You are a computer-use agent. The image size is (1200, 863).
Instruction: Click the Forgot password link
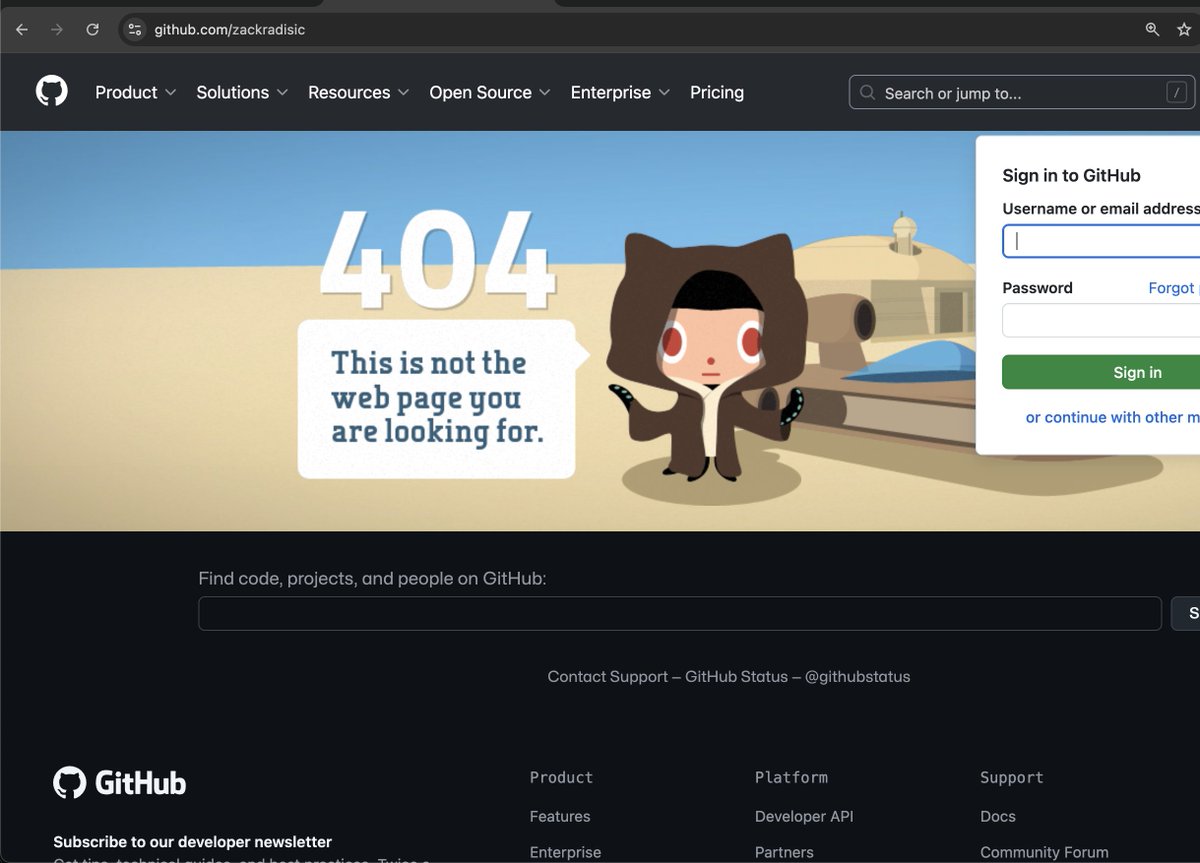pos(1174,287)
